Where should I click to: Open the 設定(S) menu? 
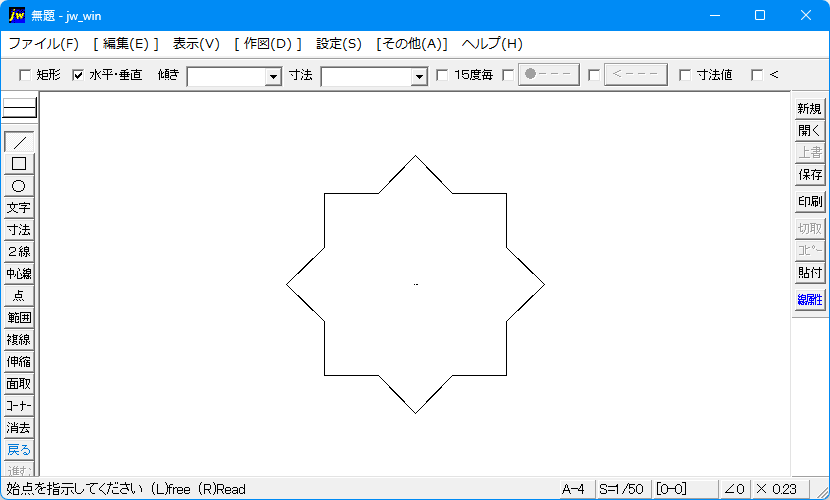click(x=339, y=44)
